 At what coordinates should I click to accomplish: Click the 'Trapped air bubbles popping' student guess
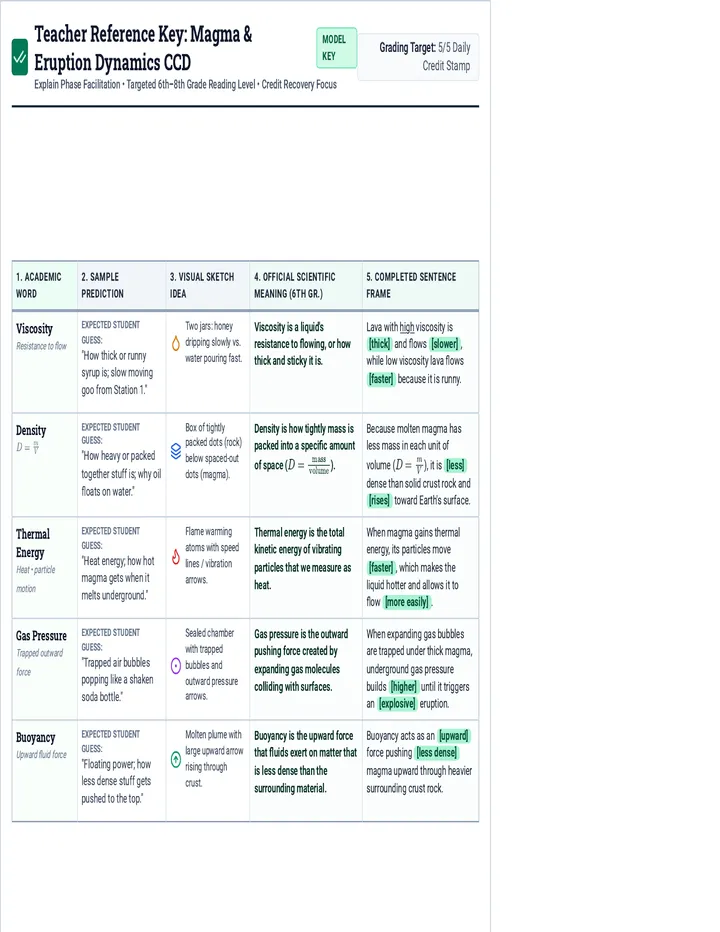point(118,679)
